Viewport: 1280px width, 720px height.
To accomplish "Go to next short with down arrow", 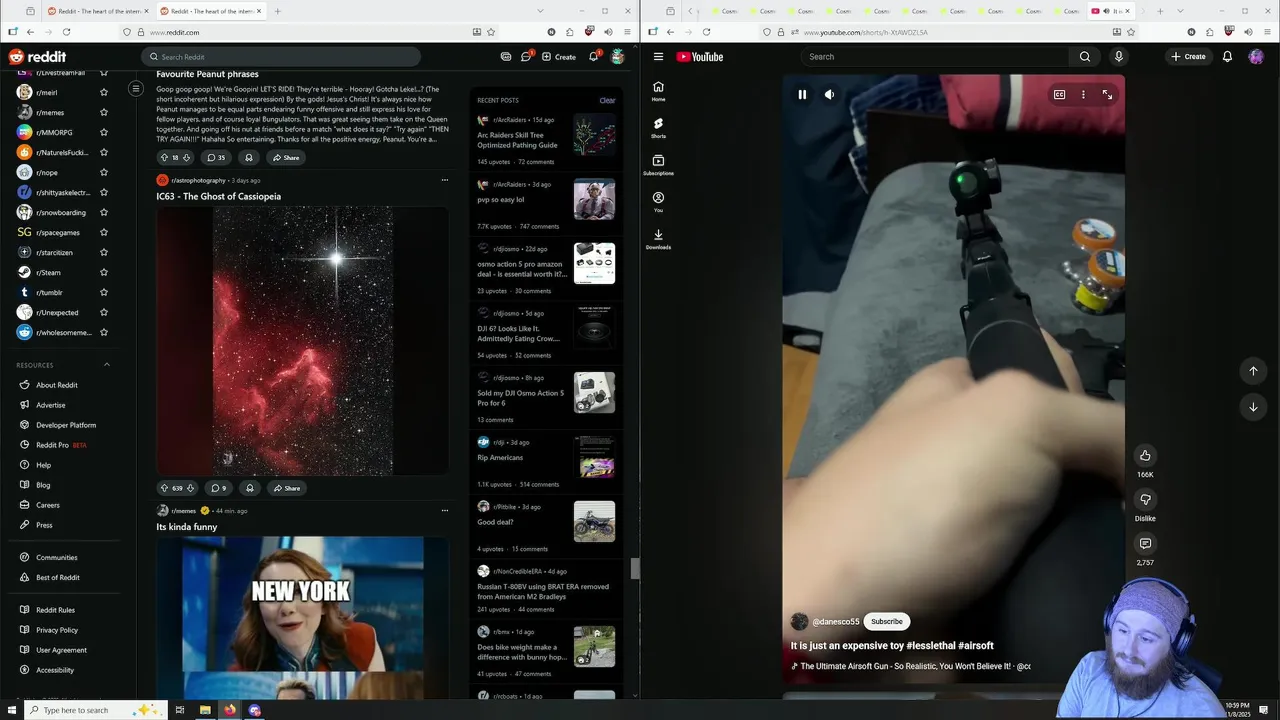I will point(1253,407).
